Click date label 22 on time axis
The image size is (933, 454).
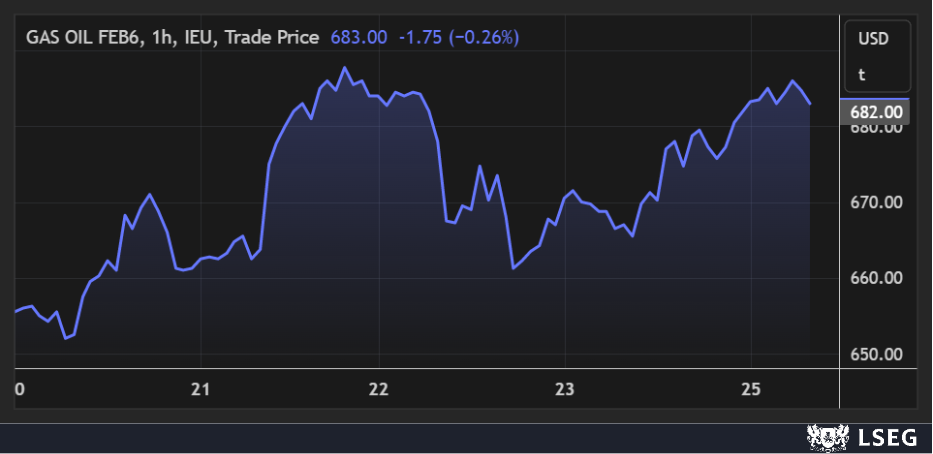(379, 388)
